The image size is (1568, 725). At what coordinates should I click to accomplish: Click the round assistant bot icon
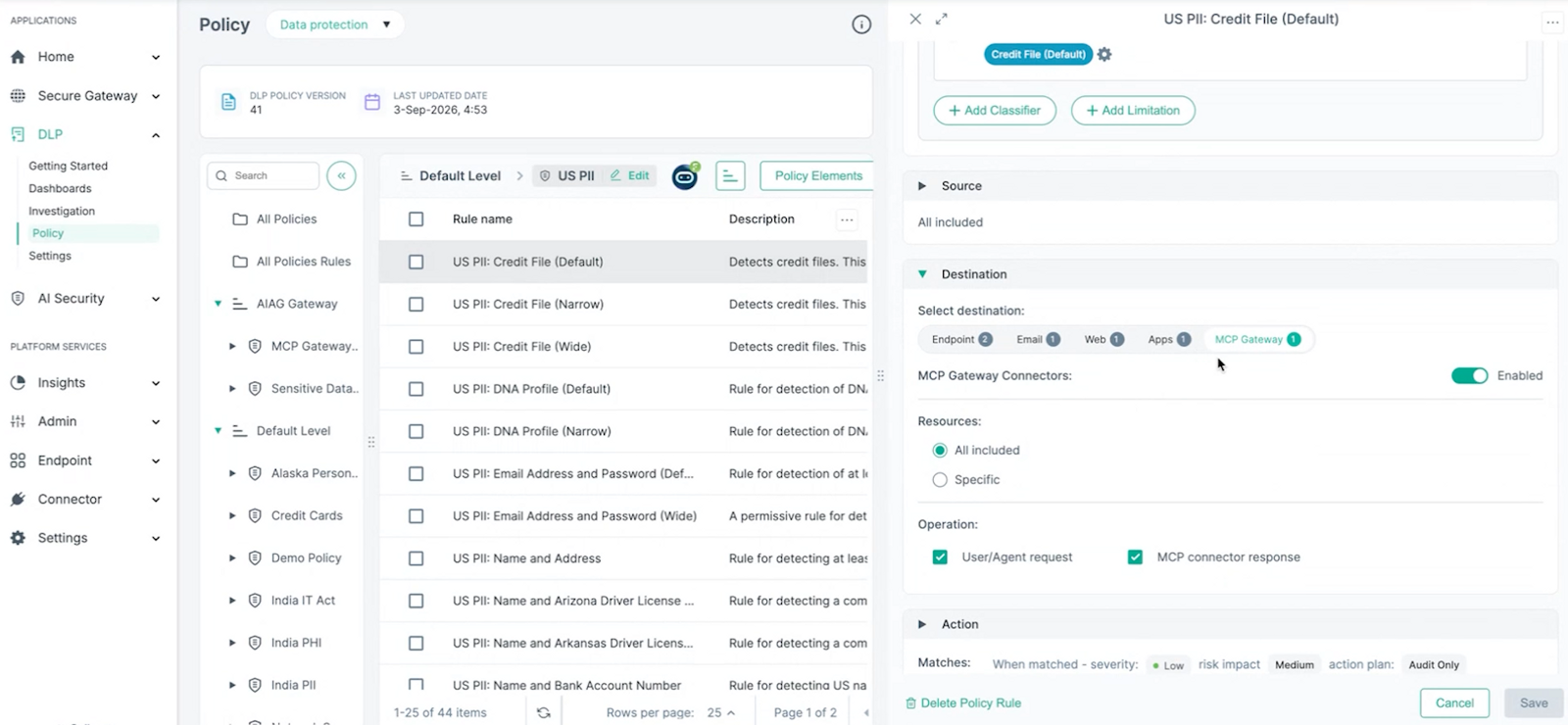tap(685, 176)
